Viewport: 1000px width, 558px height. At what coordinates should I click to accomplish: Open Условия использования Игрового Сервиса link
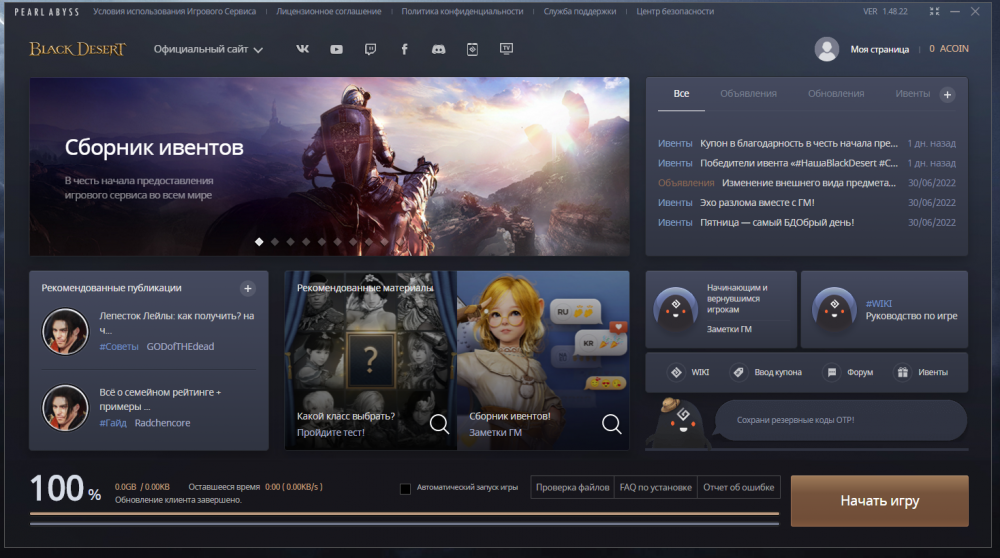(174, 11)
